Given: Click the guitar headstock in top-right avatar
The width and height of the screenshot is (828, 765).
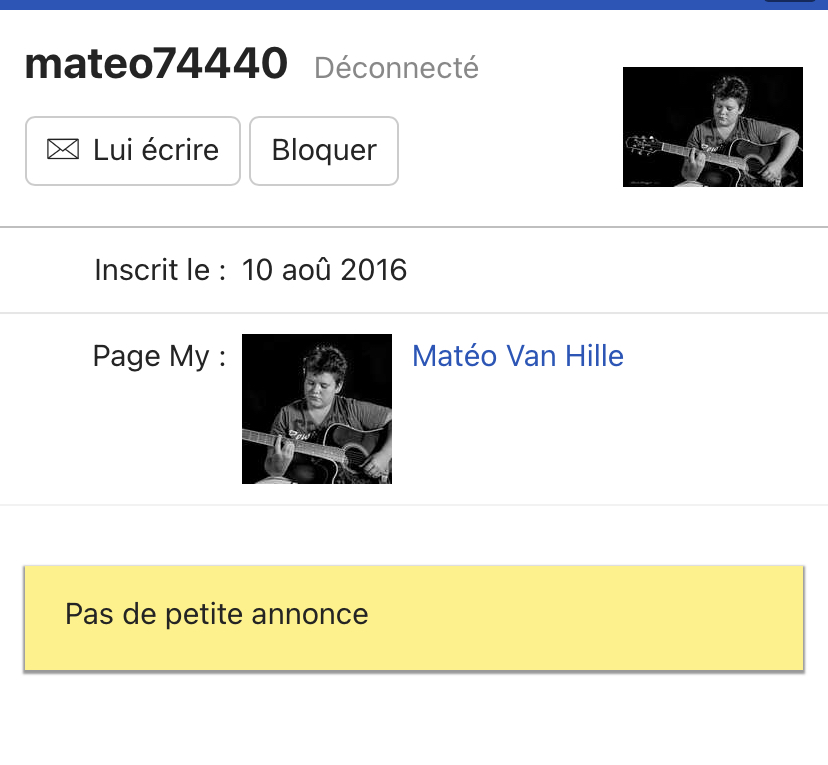Looking at the screenshot, I should pyautogui.click(x=643, y=144).
